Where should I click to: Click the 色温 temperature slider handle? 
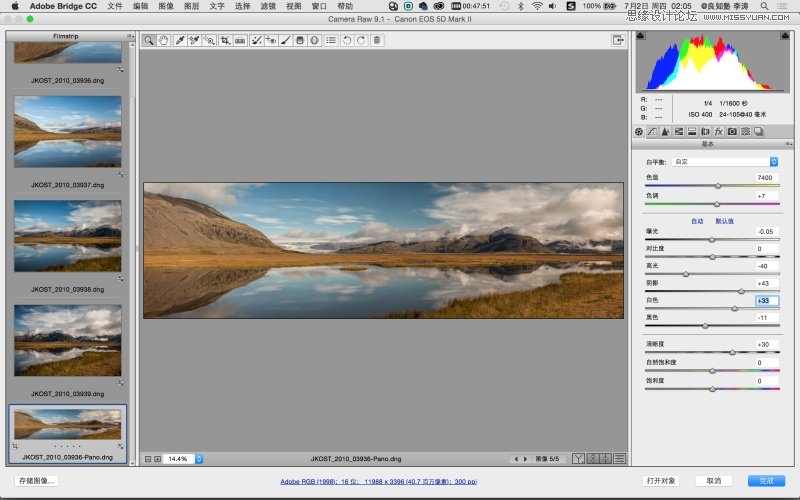(x=717, y=186)
